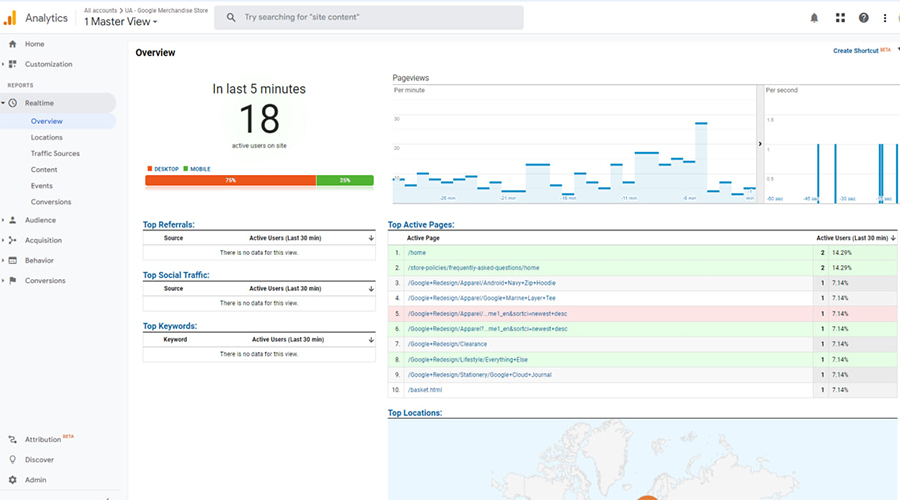This screenshot has height=500, width=900.
Task: Click the All accounts breadcrumb
Action: [x=100, y=10]
